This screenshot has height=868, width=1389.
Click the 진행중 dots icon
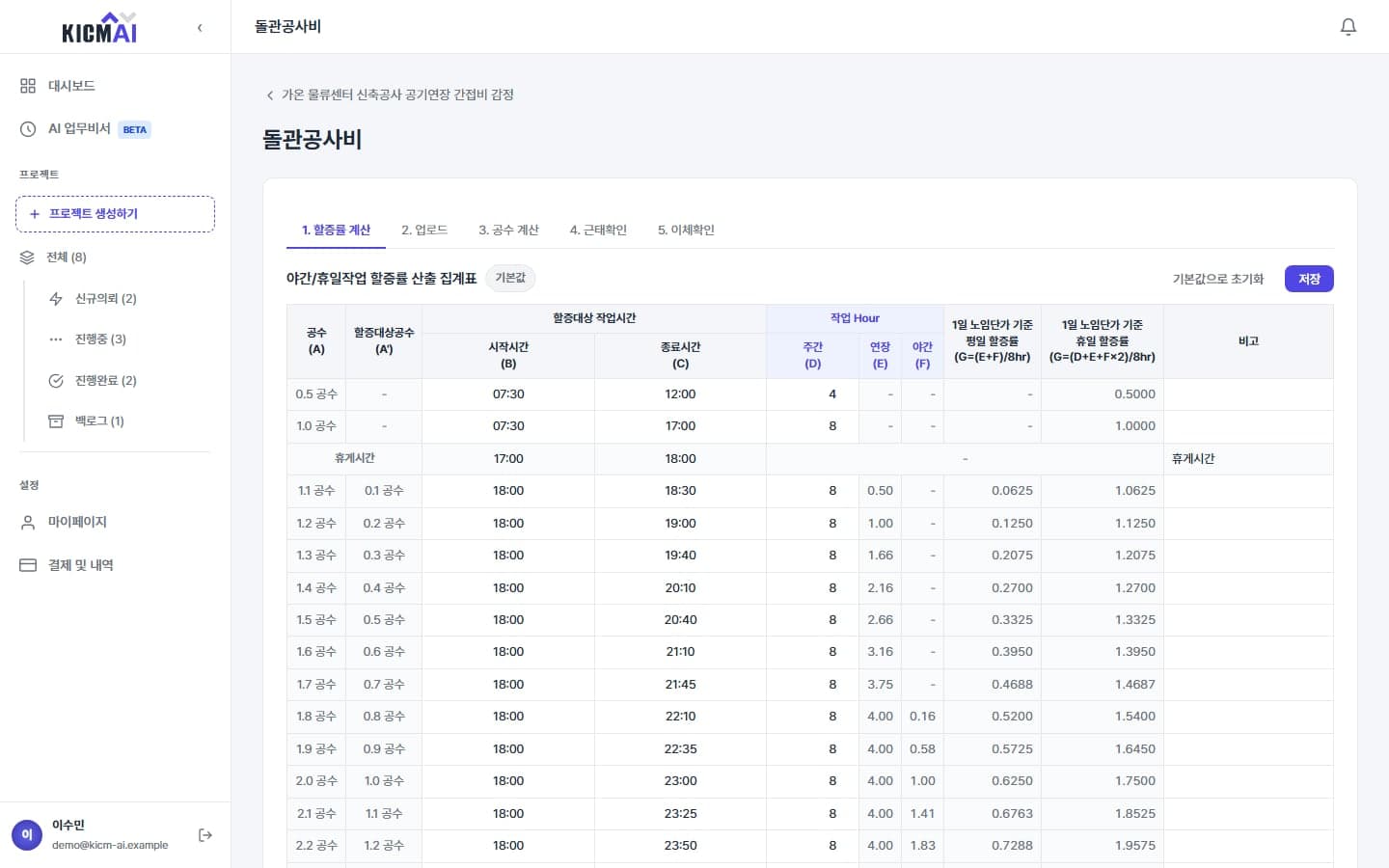pyautogui.click(x=56, y=339)
